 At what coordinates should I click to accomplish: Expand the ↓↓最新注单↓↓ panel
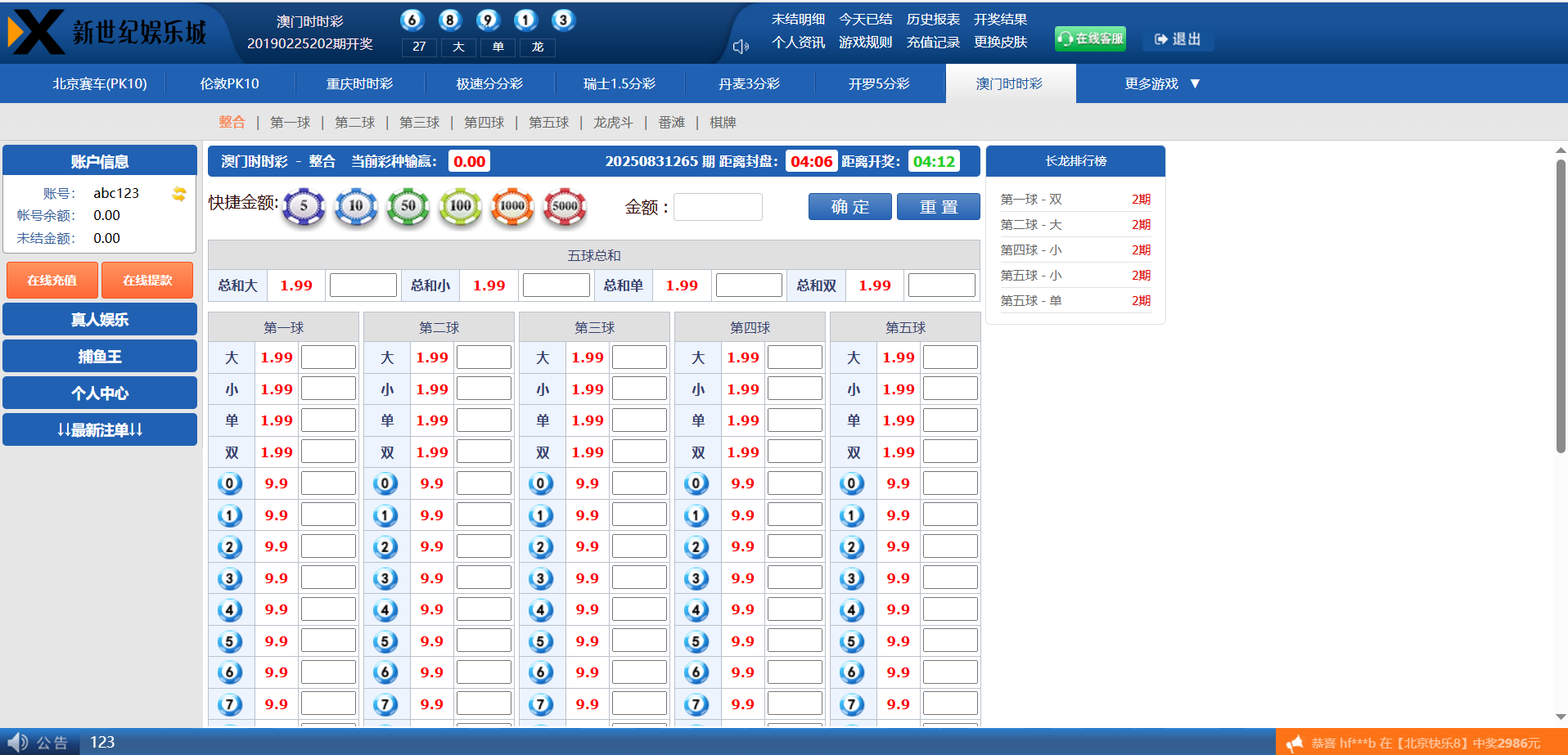(x=100, y=430)
